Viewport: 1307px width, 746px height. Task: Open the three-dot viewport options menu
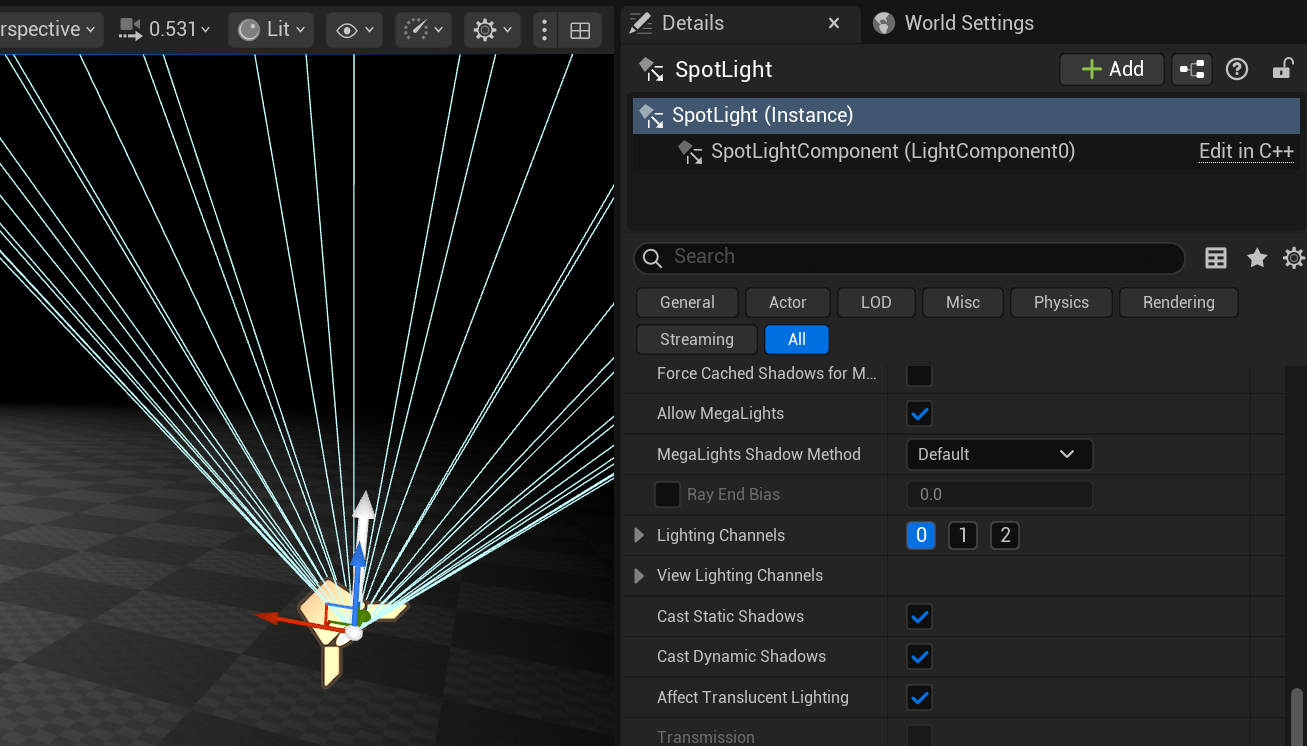click(544, 30)
